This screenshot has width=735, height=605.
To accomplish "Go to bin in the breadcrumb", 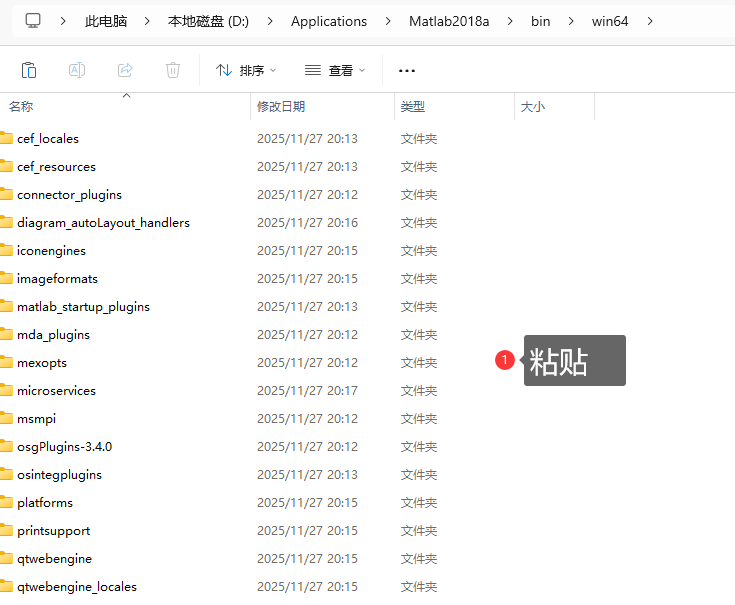I will [540, 21].
